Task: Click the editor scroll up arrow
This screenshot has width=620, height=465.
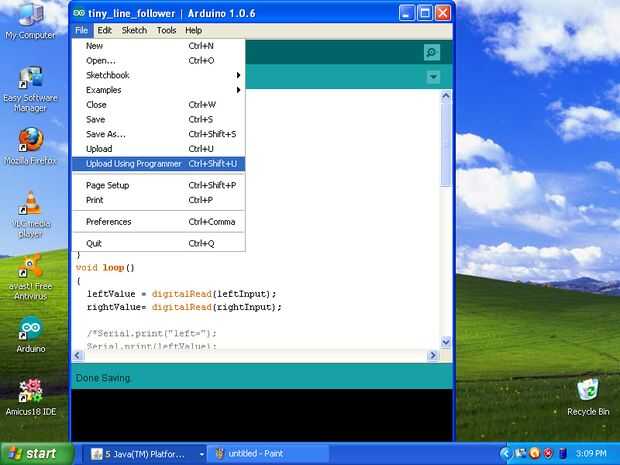Action: pyautogui.click(x=446, y=96)
